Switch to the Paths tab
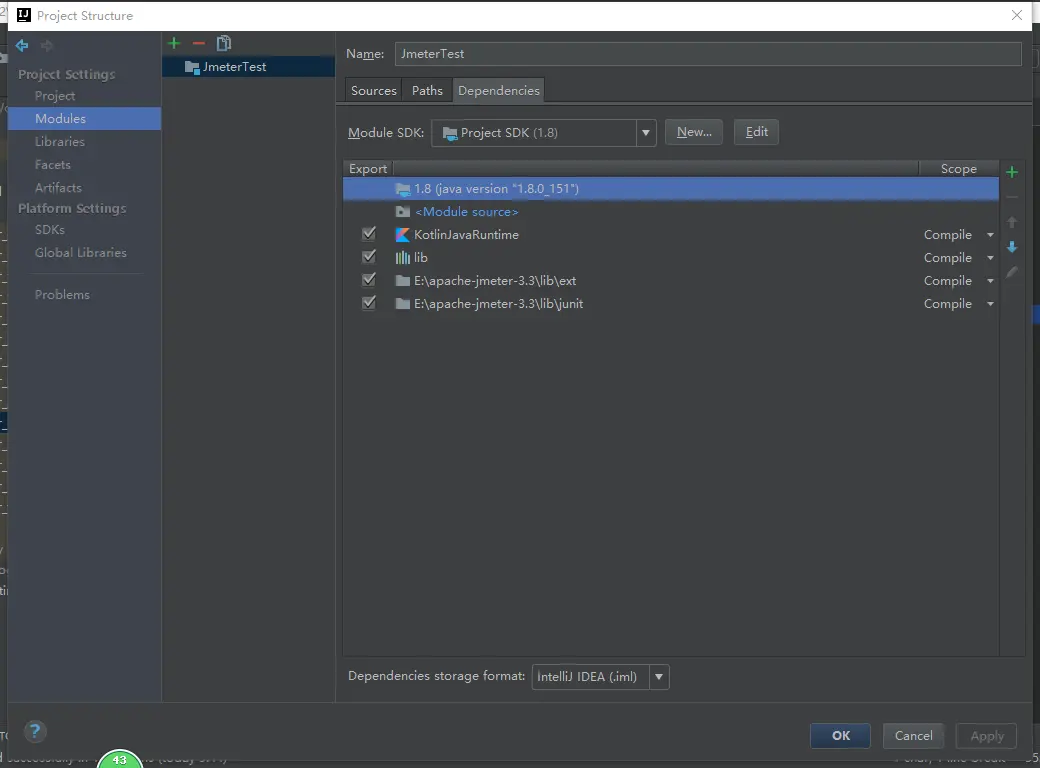The height and width of the screenshot is (768, 1040). click(x=427, y=91)
